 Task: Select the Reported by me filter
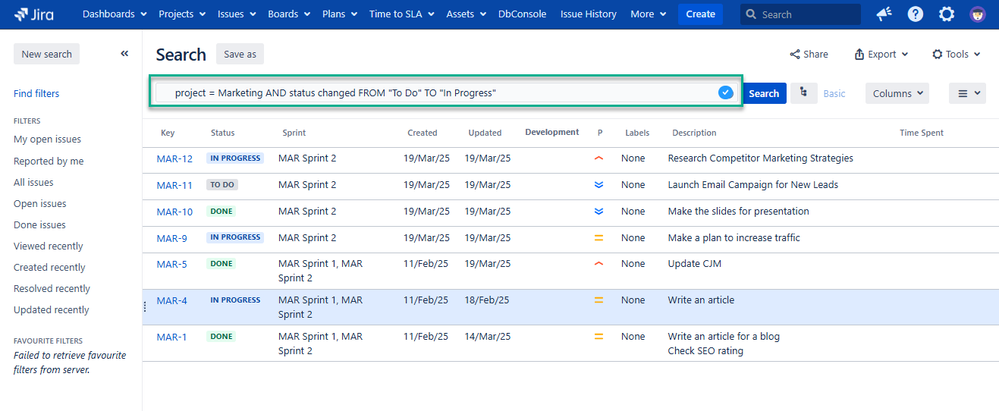48,161
